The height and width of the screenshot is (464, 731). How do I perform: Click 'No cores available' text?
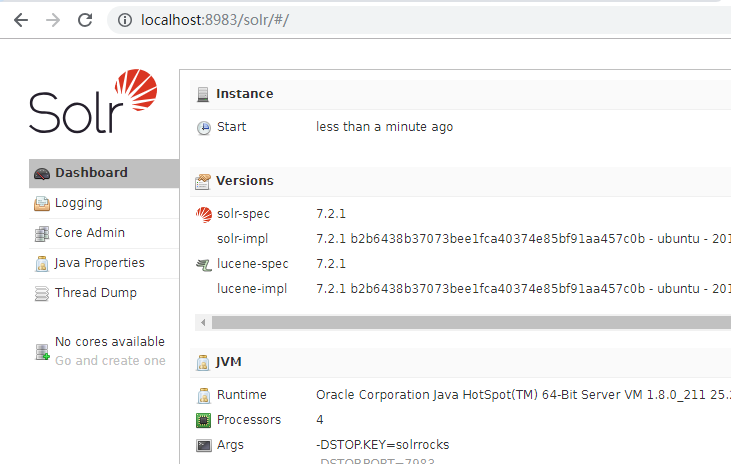110,342
